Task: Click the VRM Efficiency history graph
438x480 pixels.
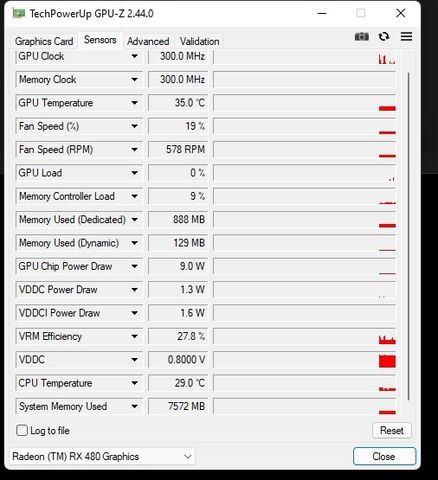Action: coord(305,336)
